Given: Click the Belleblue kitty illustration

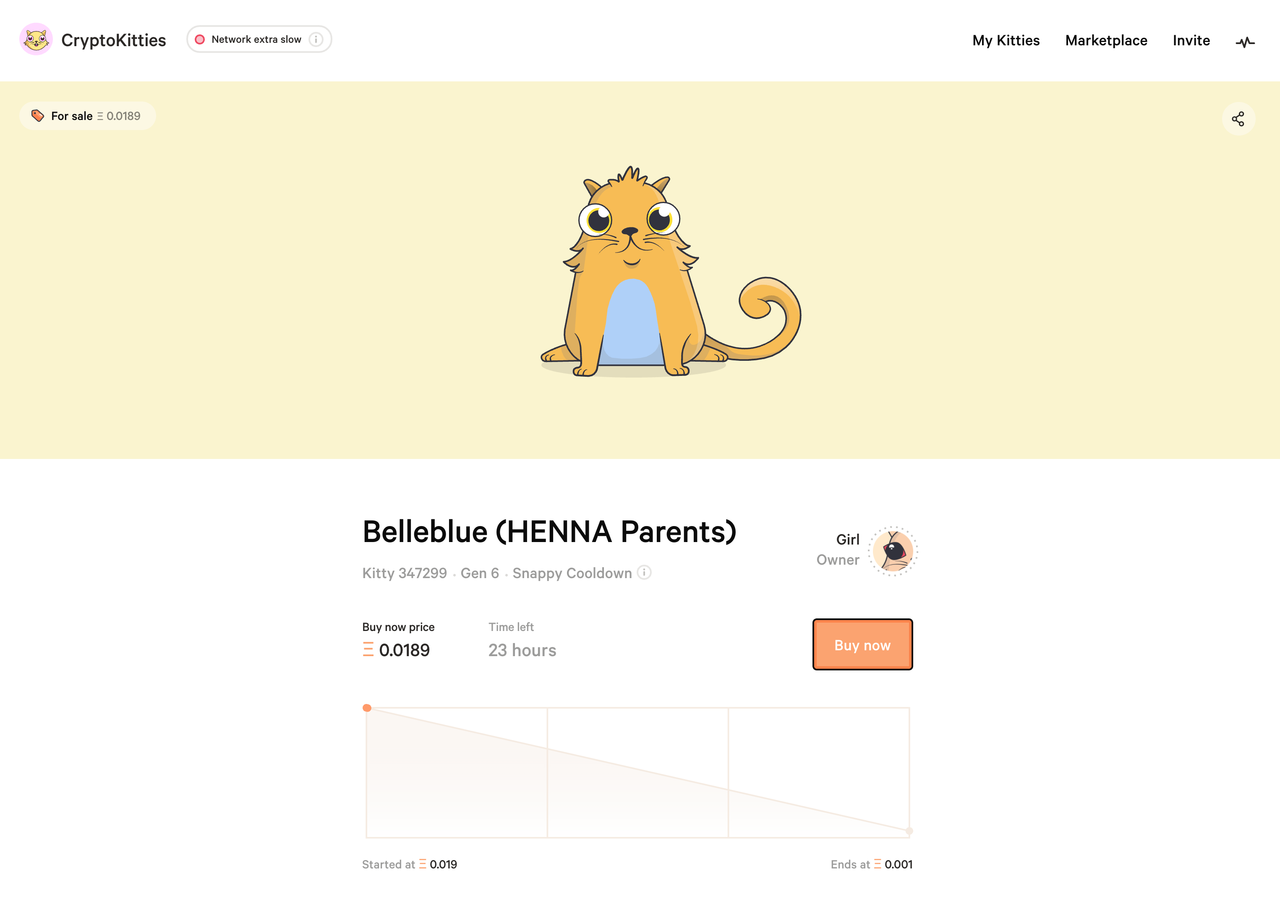Looking at the screenshot, I should point(669,272).
